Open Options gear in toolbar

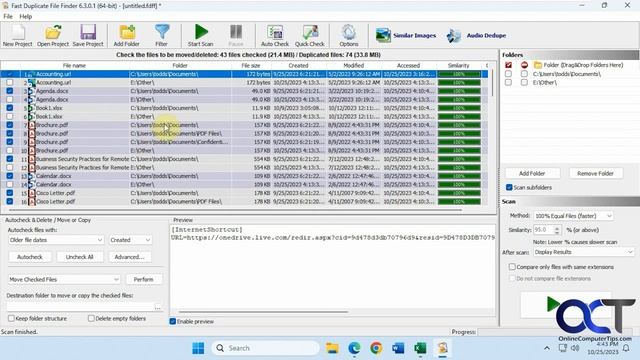349,35
